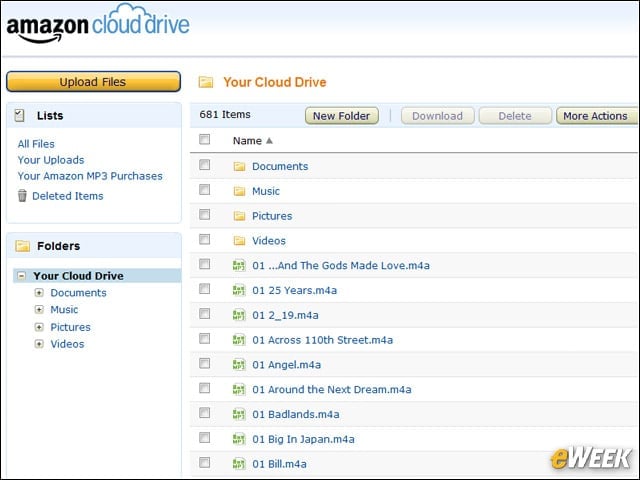The image size is (640, 480).
Task: Expand the Pictures node in folder tree
Action: (x=39, y=327)
